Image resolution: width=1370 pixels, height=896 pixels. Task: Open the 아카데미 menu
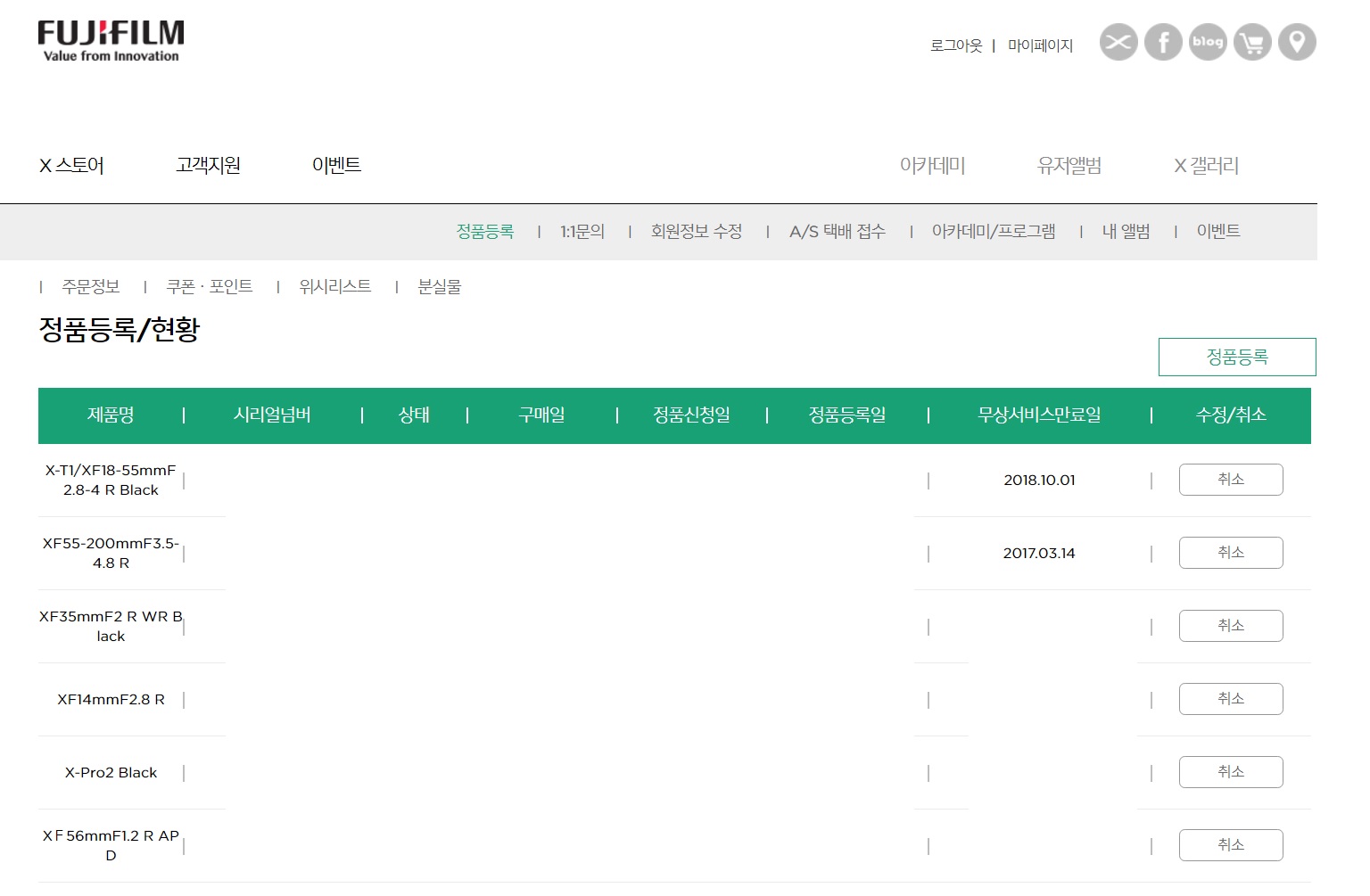(932, 166)
